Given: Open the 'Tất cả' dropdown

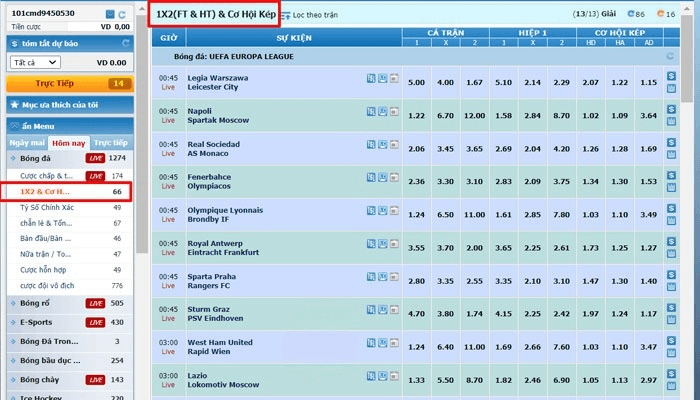Looking at the screenshot, I should tap(35, 62).
